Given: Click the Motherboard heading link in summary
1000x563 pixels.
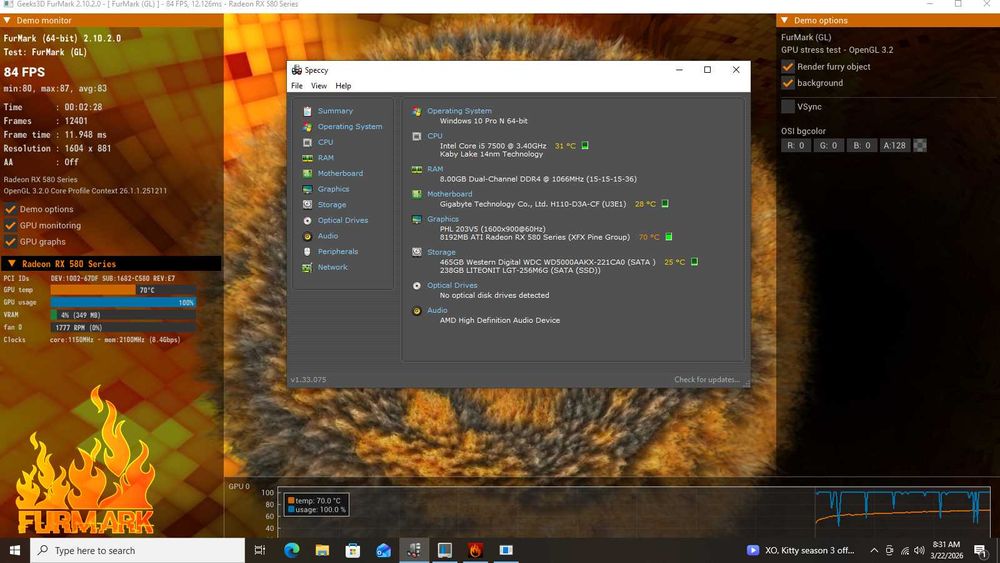Looking at the screenshot, I should pyautogui.click(x=450, y=194).
